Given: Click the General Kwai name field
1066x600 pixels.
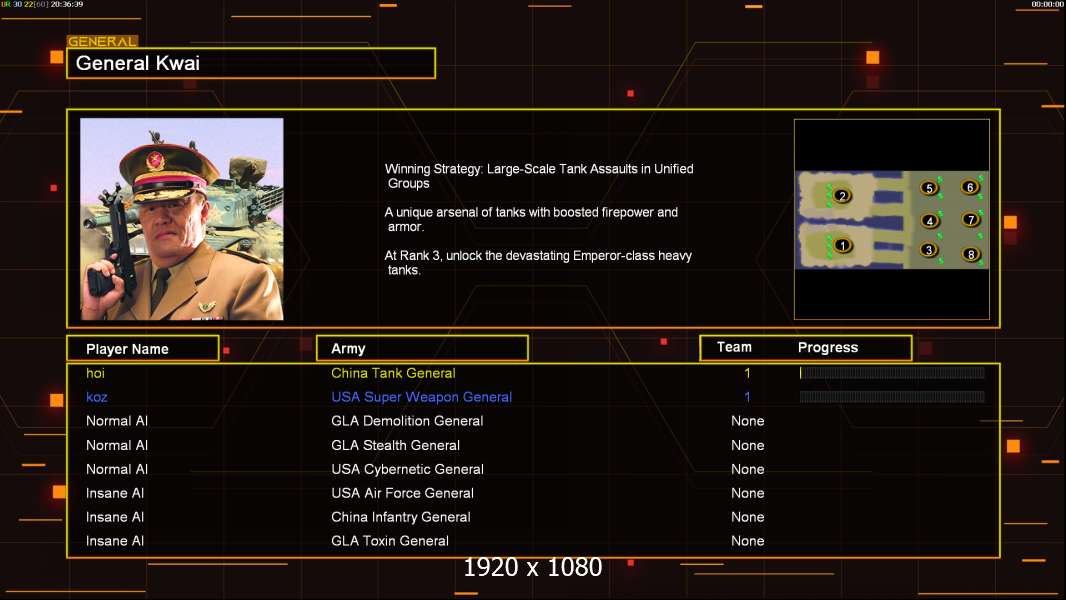Looking at the screenshot, I should (x=251, y=63).
